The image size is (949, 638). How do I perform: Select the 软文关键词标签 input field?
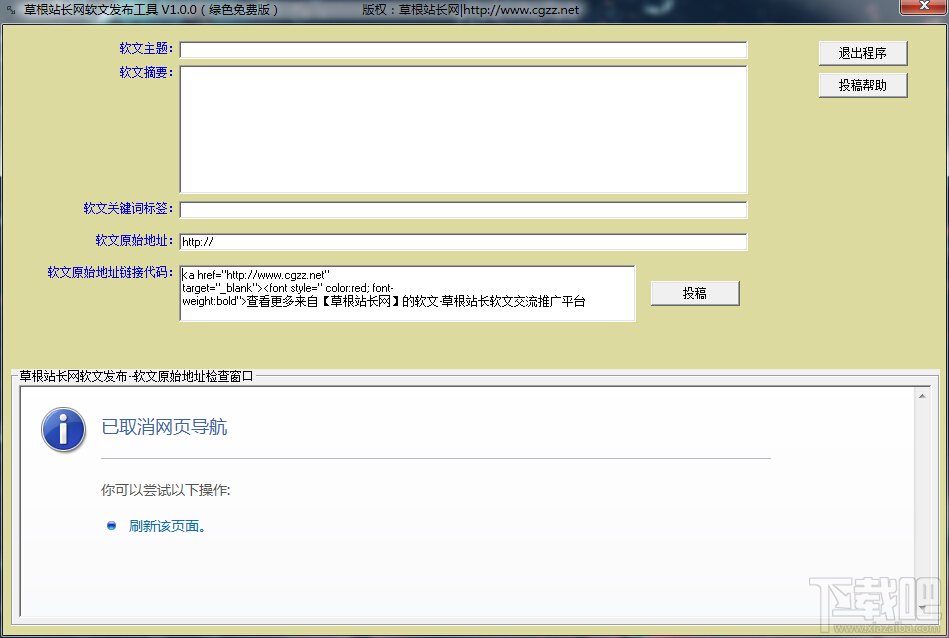coord(464,210)
